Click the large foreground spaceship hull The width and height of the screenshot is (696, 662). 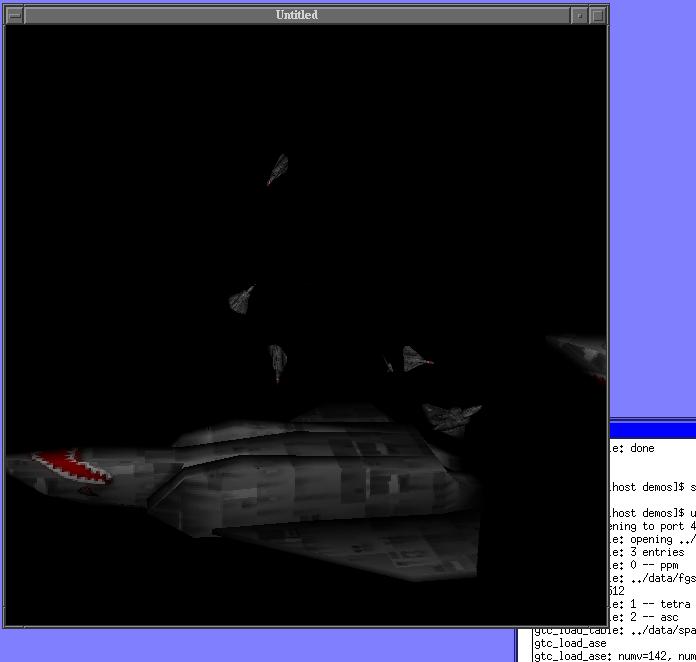(300, 480)
